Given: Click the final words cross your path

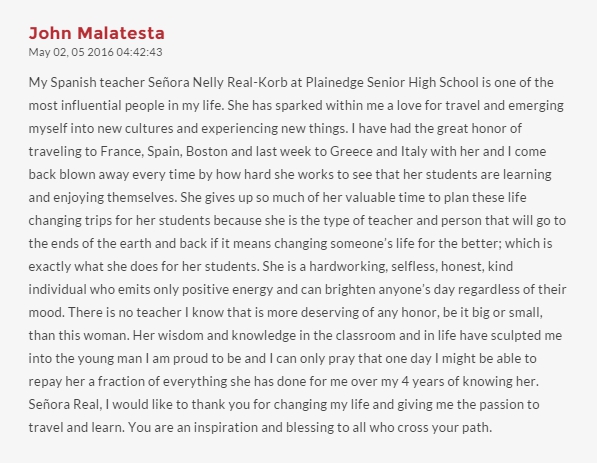Looking at the screenshot, I should 445,428.
